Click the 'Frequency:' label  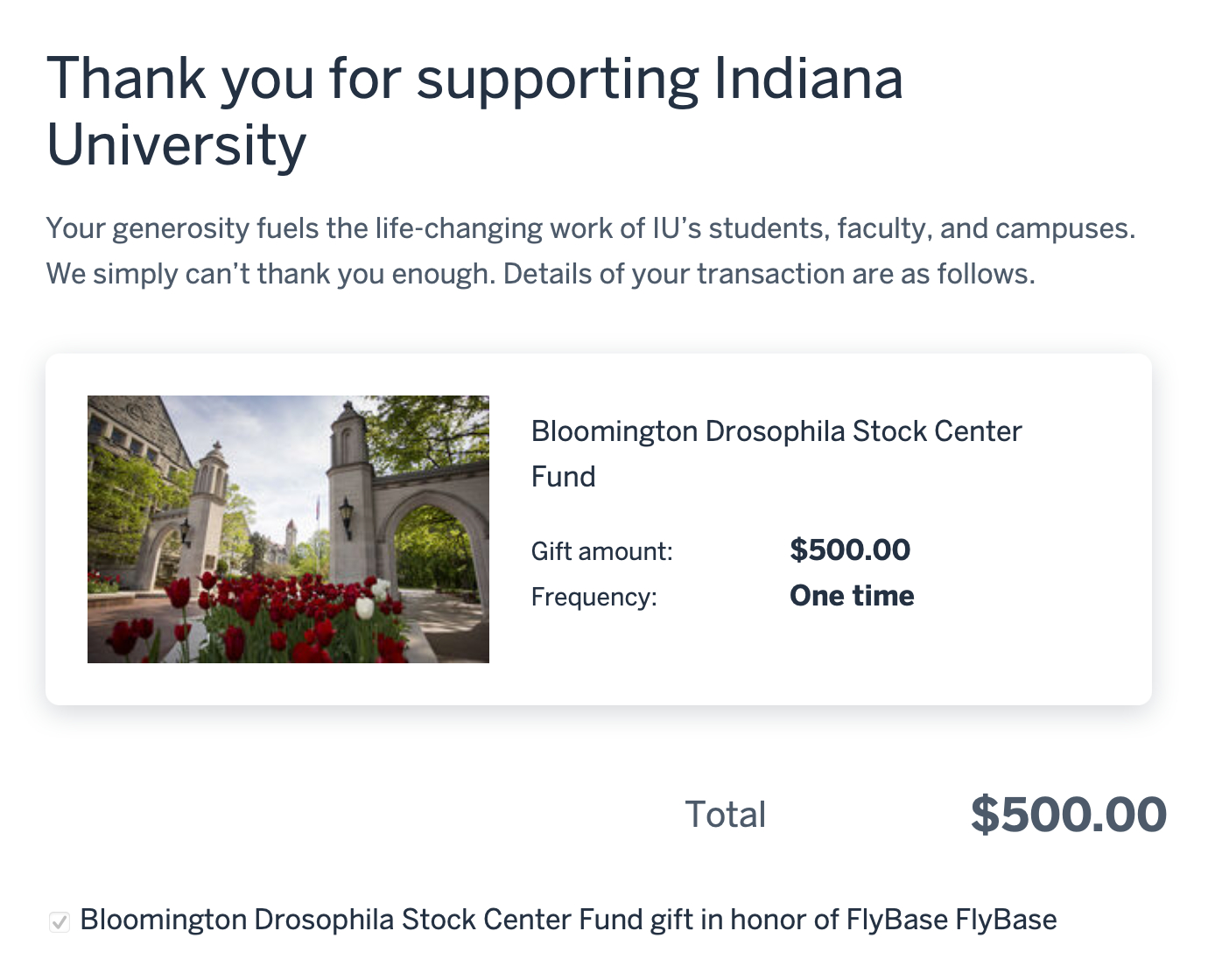pyautogui.click(x=593, y=597)
